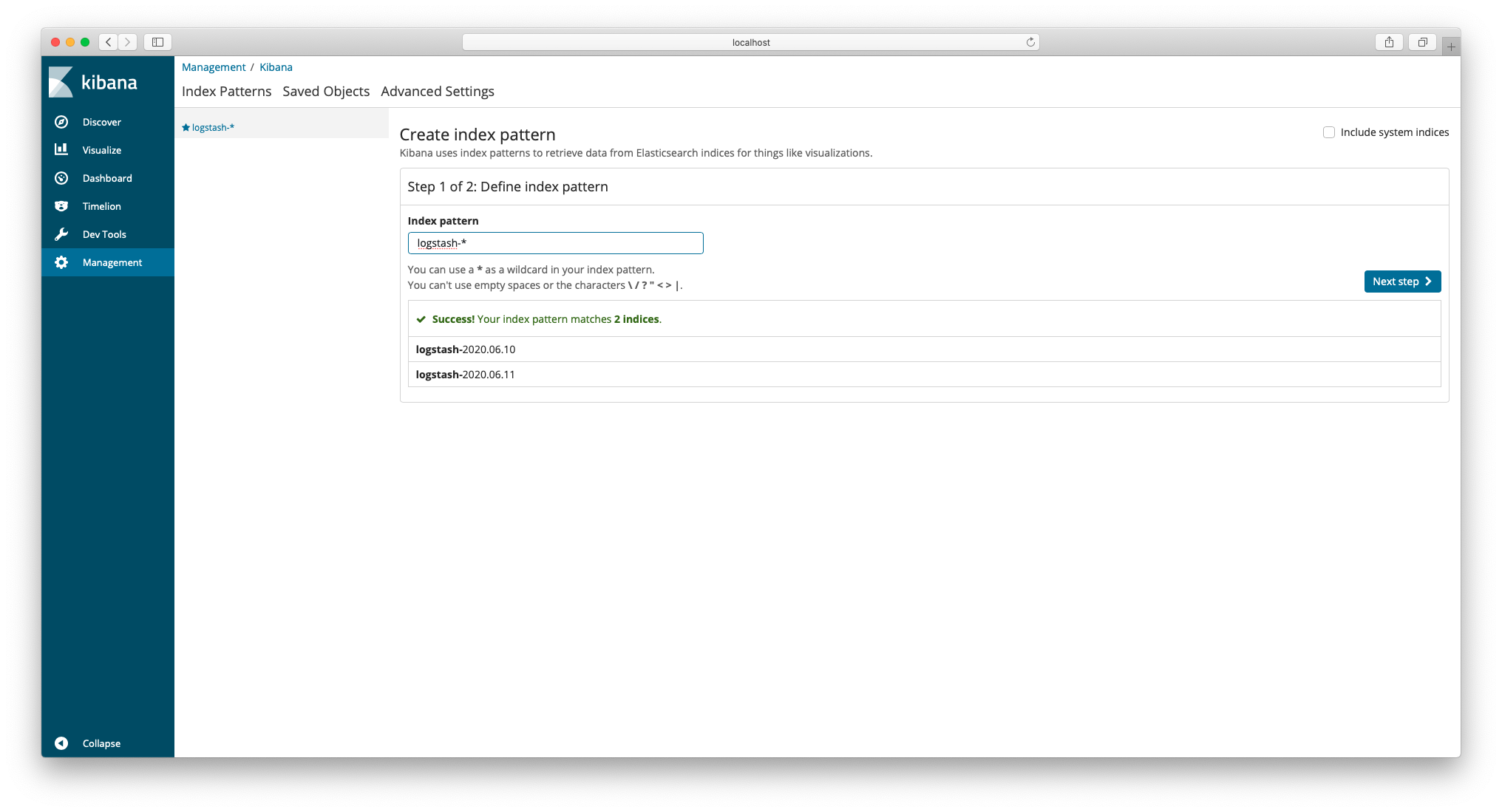
Task: Open the Index Patterns tab
Action: (x=226, y=92)
